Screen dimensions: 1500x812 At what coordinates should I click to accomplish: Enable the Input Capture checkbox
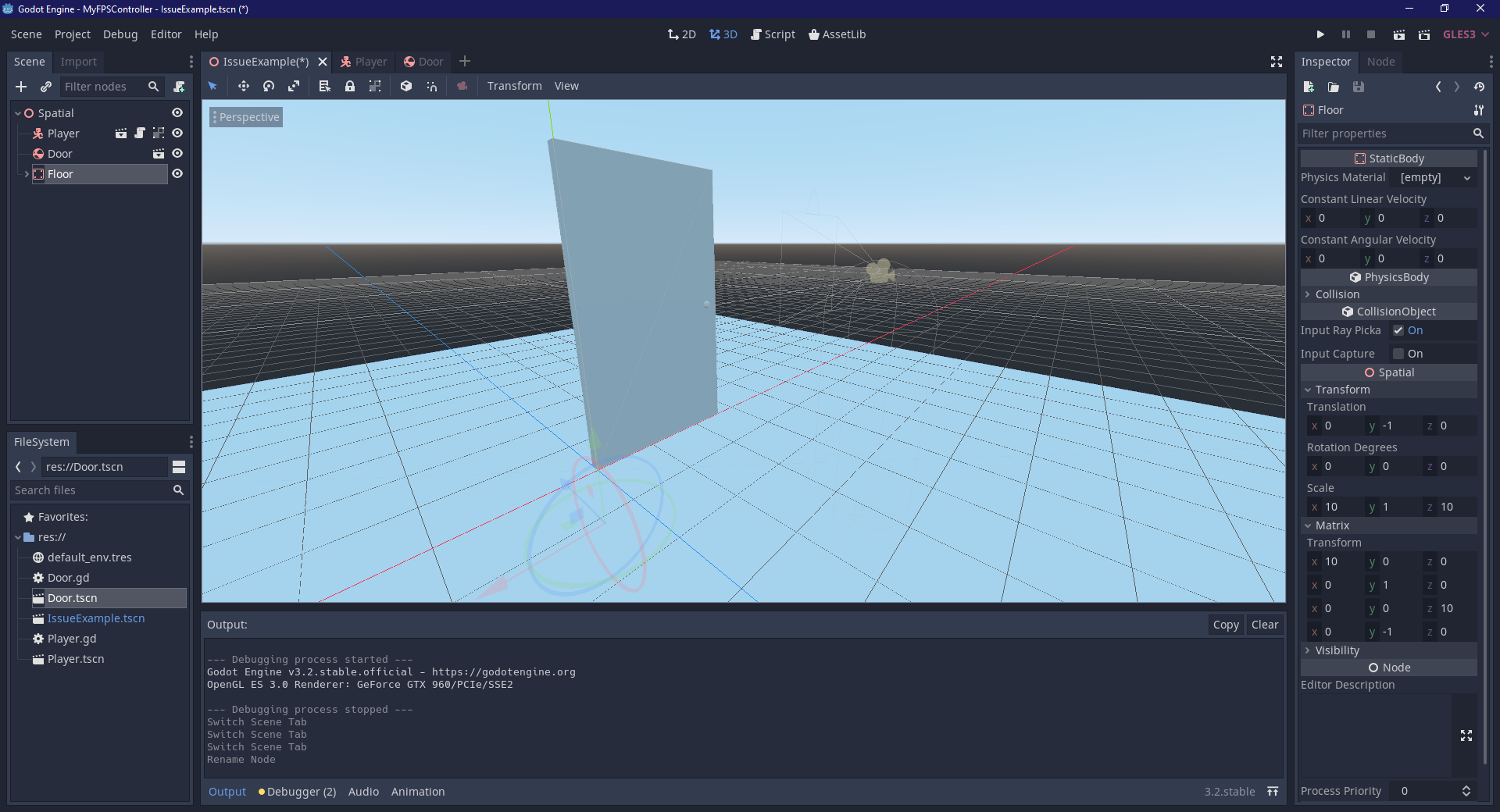click(x=1398, y=354)
